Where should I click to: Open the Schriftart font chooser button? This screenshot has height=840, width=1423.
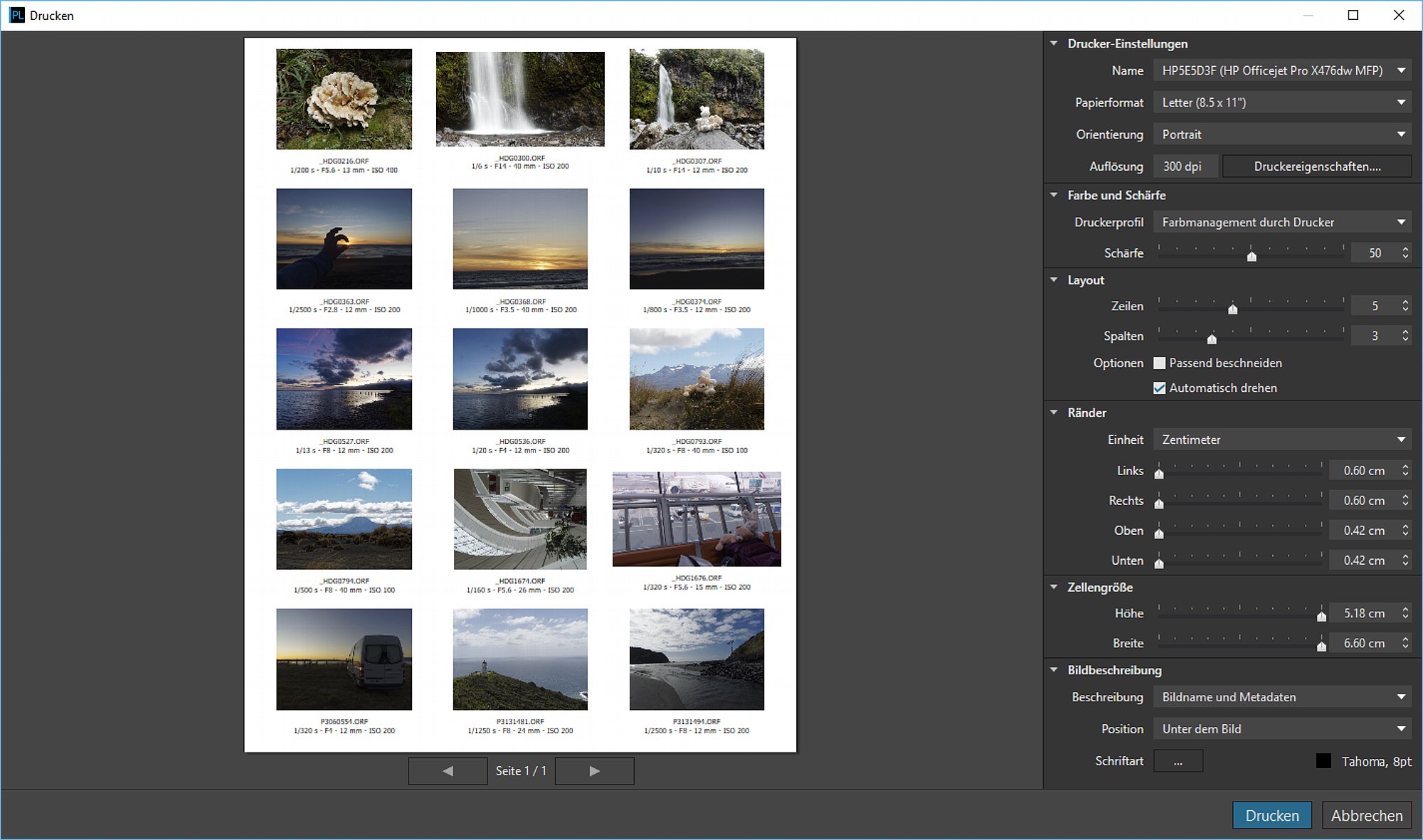point(1178,761)
